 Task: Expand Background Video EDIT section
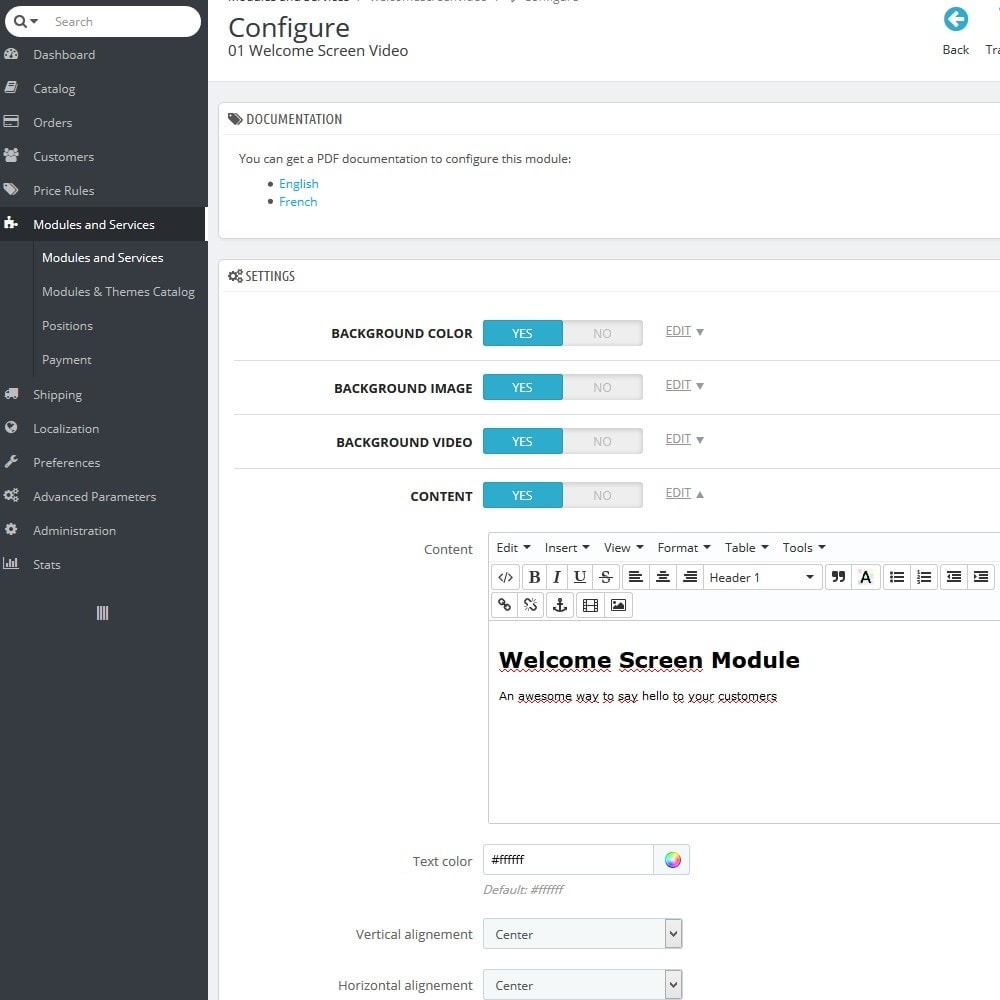coord(684,439)
